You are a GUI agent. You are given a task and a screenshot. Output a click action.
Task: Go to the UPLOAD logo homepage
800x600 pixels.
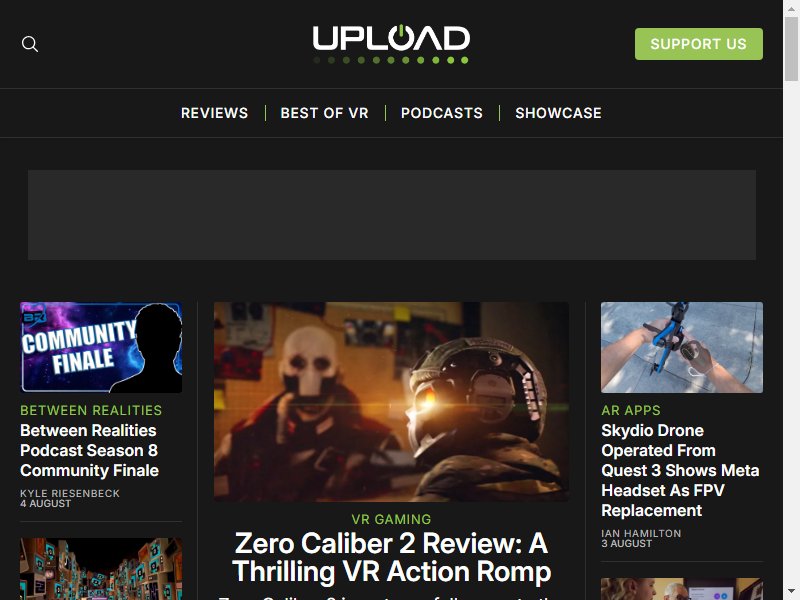[x=391, y=44]
